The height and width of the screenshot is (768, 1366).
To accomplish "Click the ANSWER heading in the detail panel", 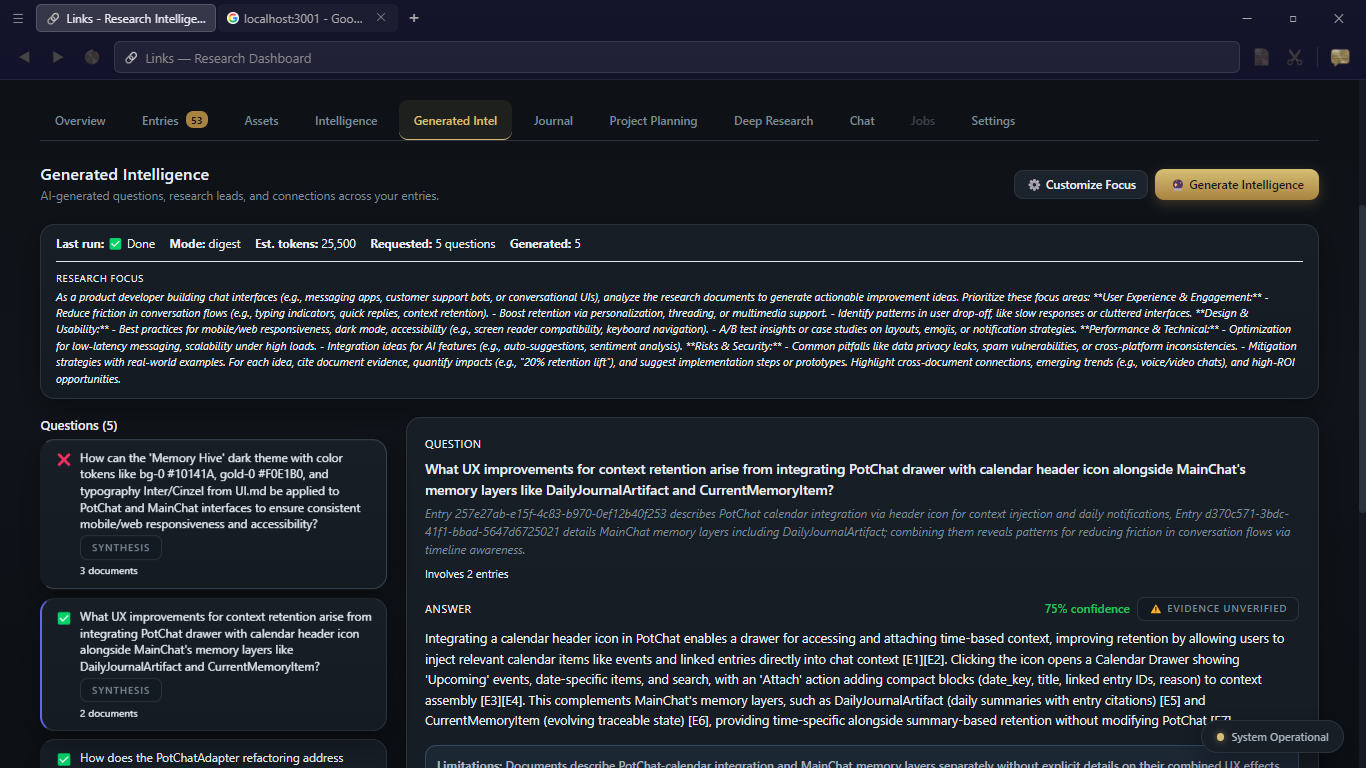I will 448,609.
